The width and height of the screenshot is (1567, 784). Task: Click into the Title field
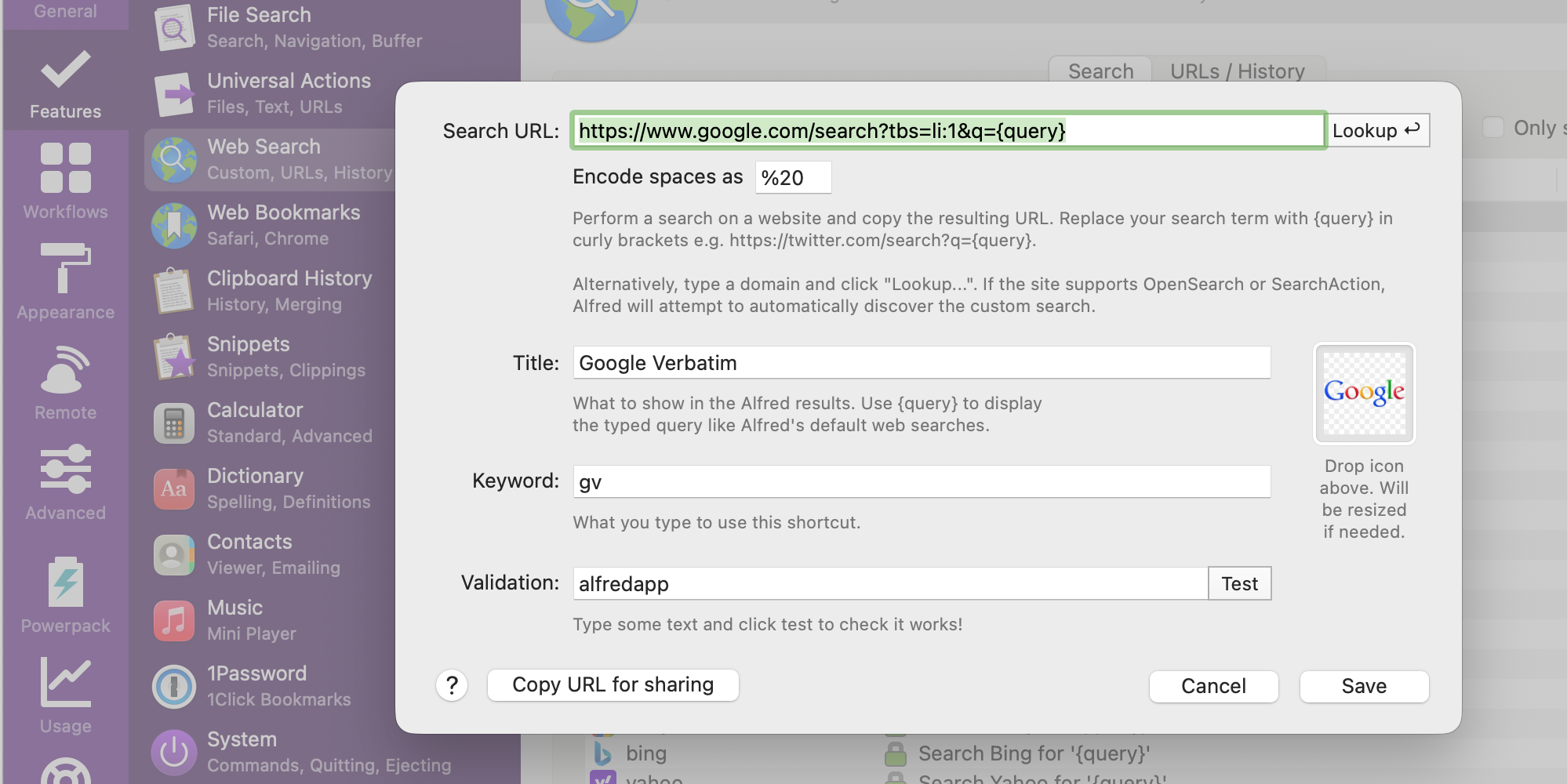point(922,363)
